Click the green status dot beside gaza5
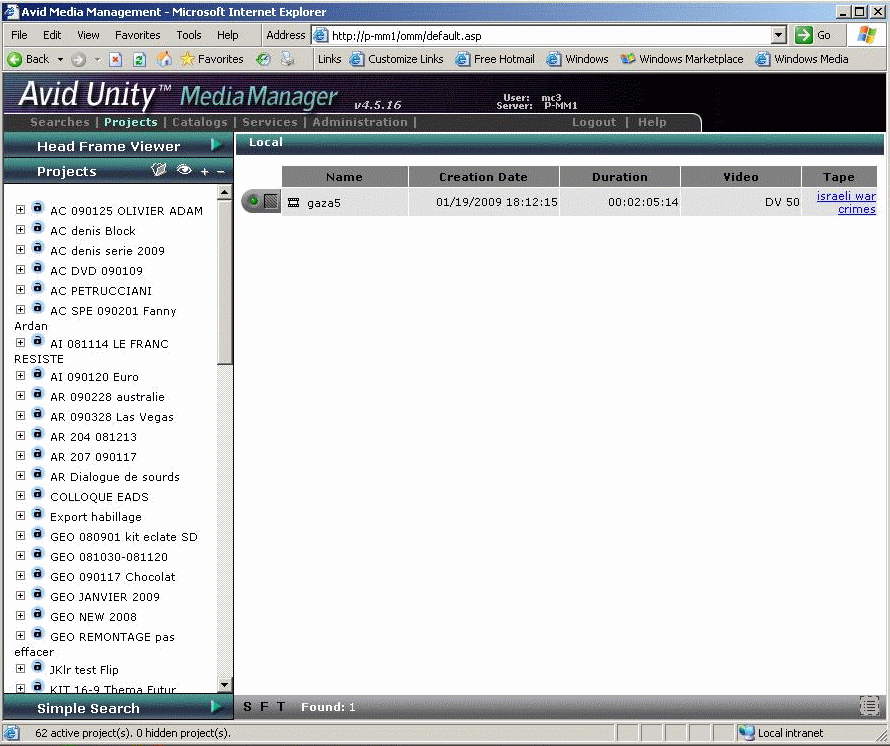The width and height of the screenshot is (890, 746). 254,201
